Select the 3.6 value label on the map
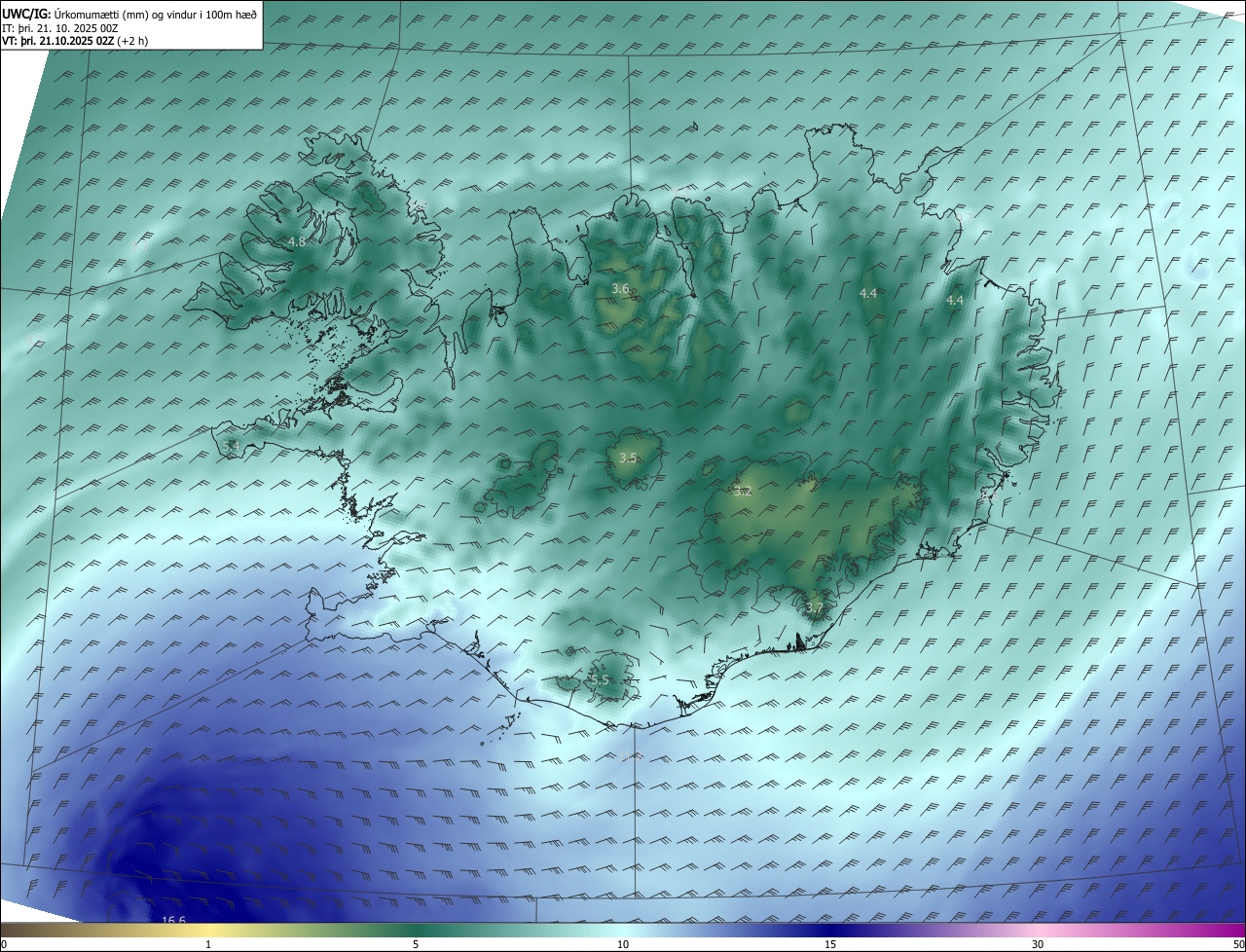This screenshot has height=952, width=1246. (620, 289)
